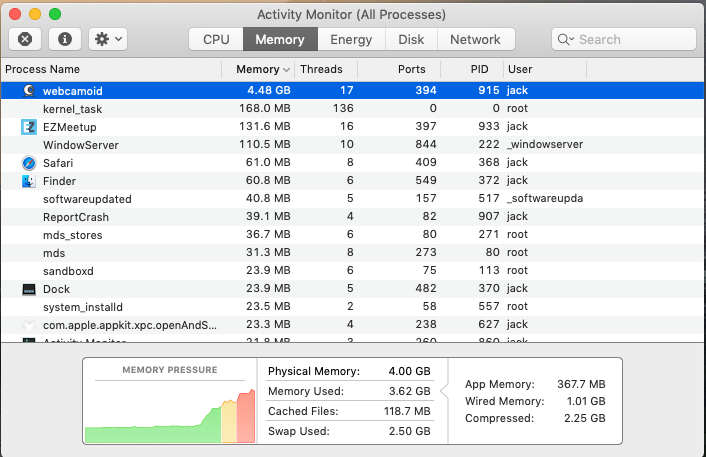Click the _softwareupda user cell
This screenshot has height=457, width=706.
tap(545, 199)
